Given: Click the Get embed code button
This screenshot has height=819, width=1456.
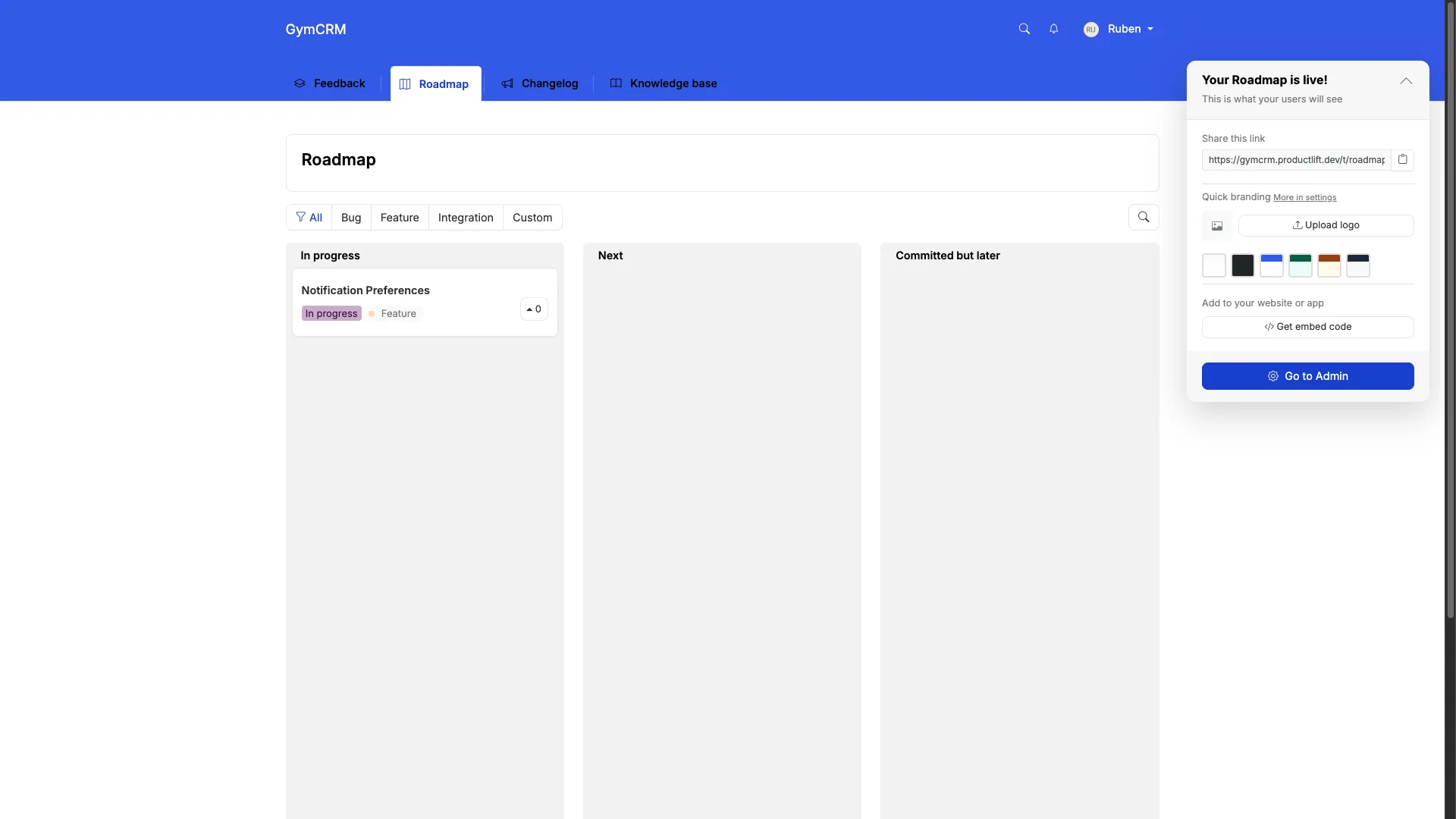Looking at the screenshot, I should (x=1307, y=327).
